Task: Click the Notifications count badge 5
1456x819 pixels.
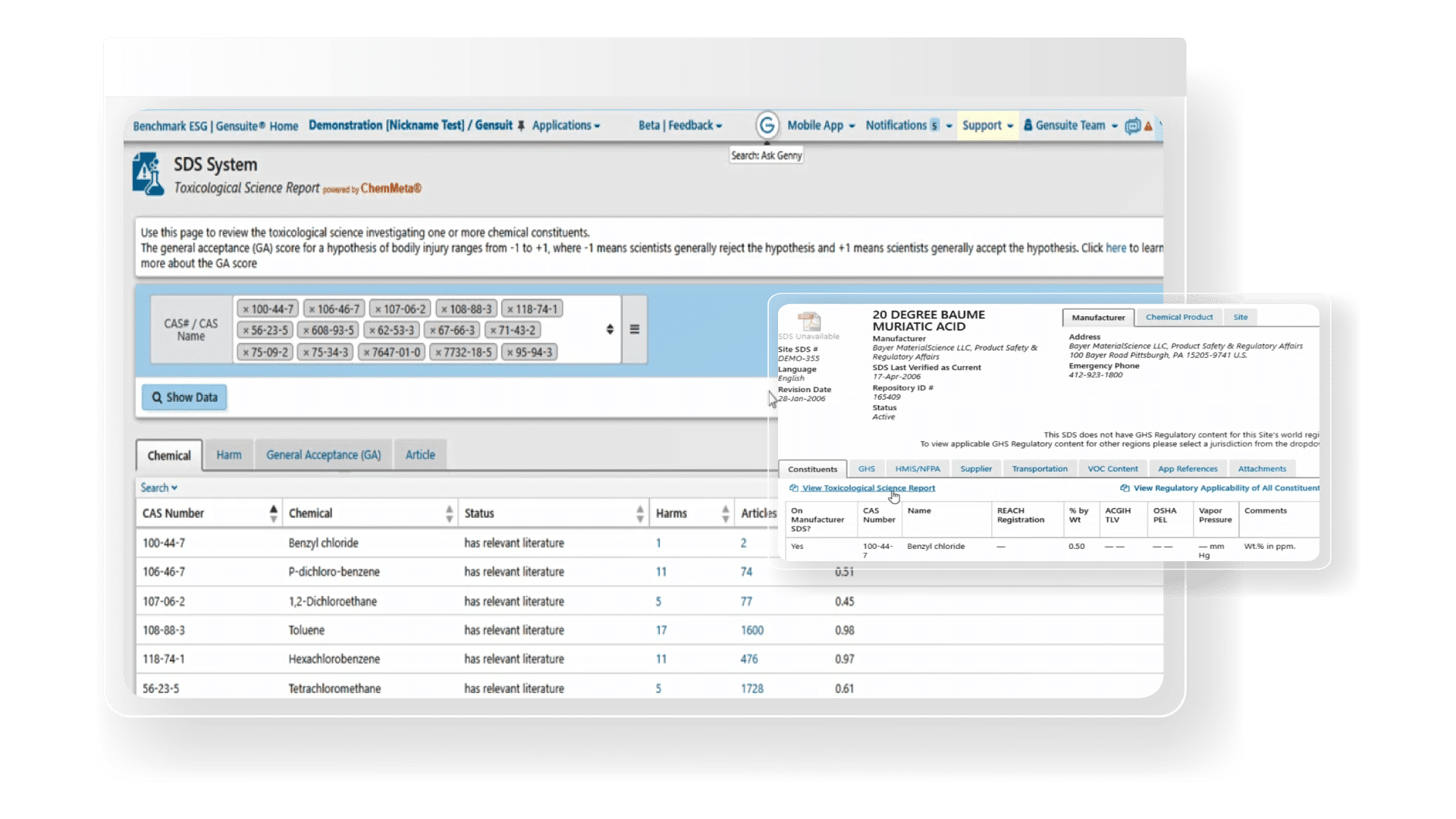Action: coord(934,126)
